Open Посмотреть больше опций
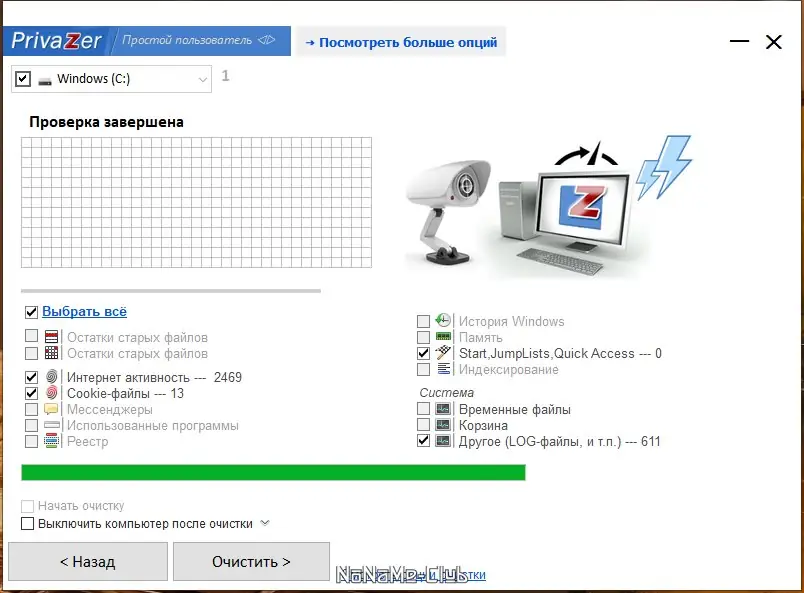Viewport: 804px width, 593px height. (x=401, y=42)
